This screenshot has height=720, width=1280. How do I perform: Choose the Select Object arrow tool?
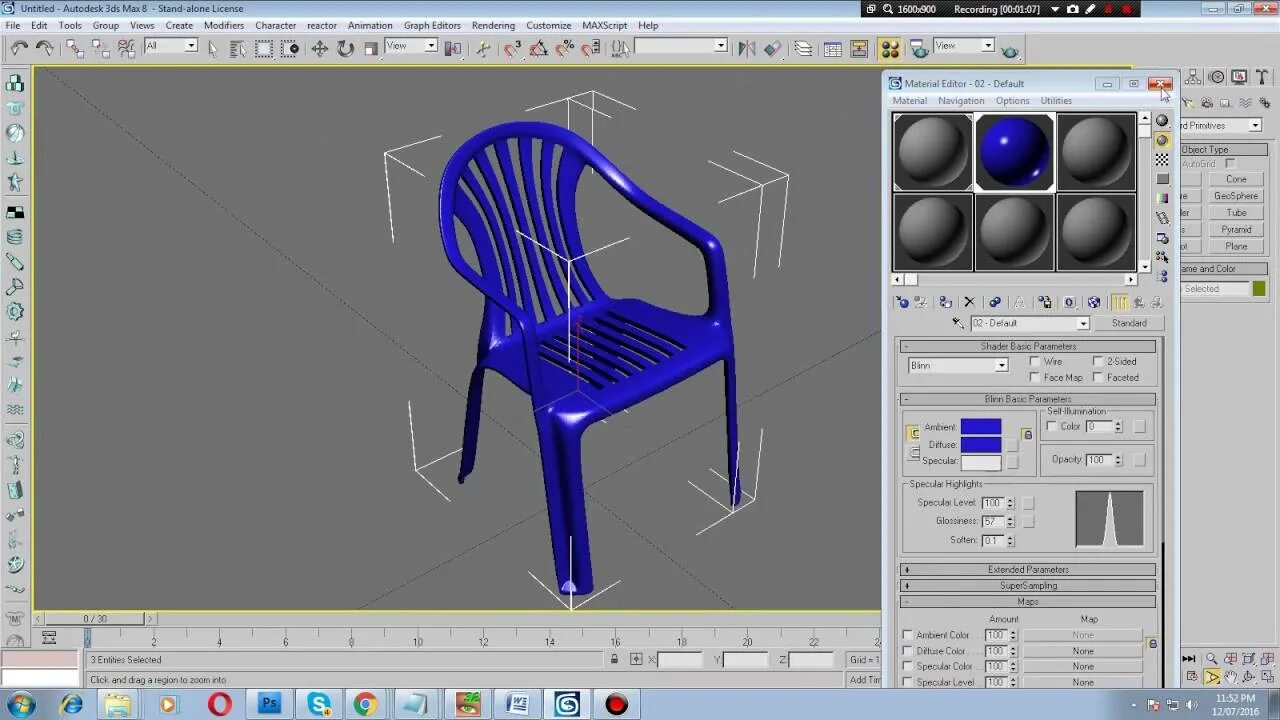click(212, 47)
